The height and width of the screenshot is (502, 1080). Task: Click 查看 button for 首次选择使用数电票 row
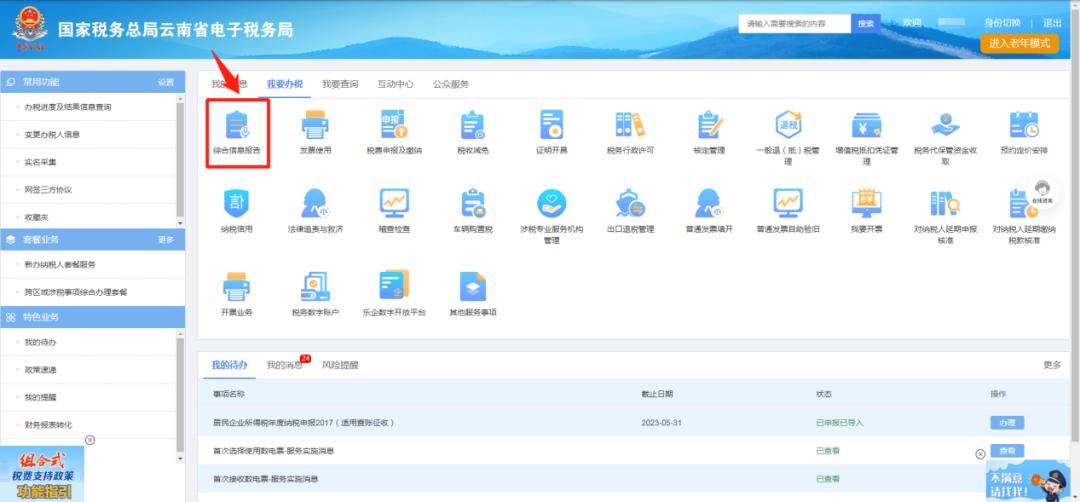(1007, 451)
